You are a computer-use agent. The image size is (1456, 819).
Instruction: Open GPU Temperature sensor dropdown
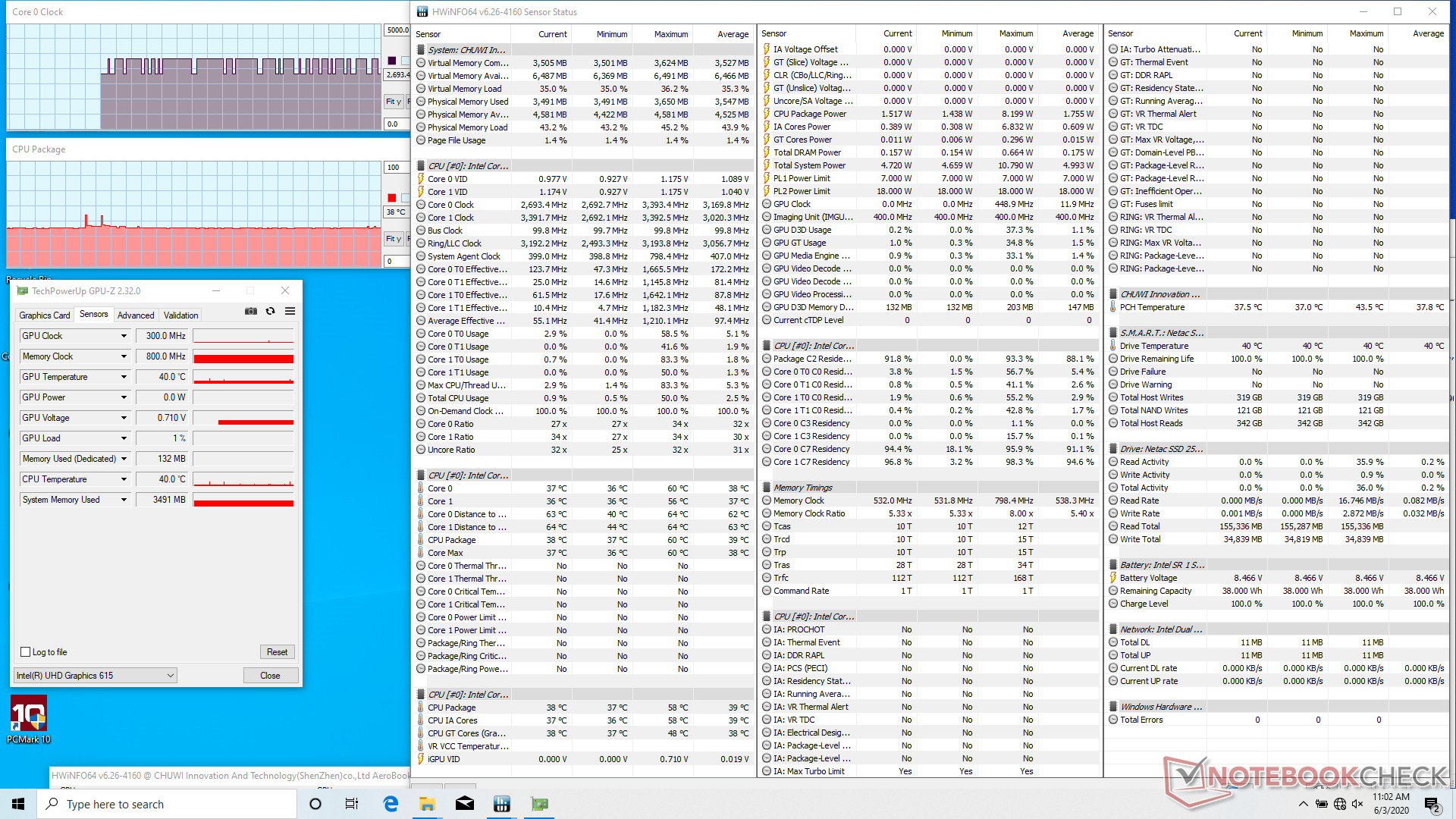124,377
